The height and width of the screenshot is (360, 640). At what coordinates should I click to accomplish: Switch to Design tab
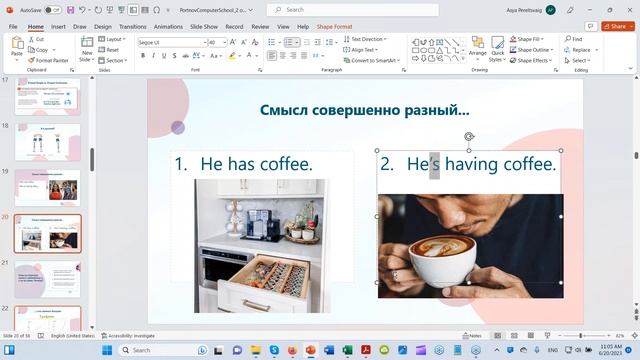103,27
